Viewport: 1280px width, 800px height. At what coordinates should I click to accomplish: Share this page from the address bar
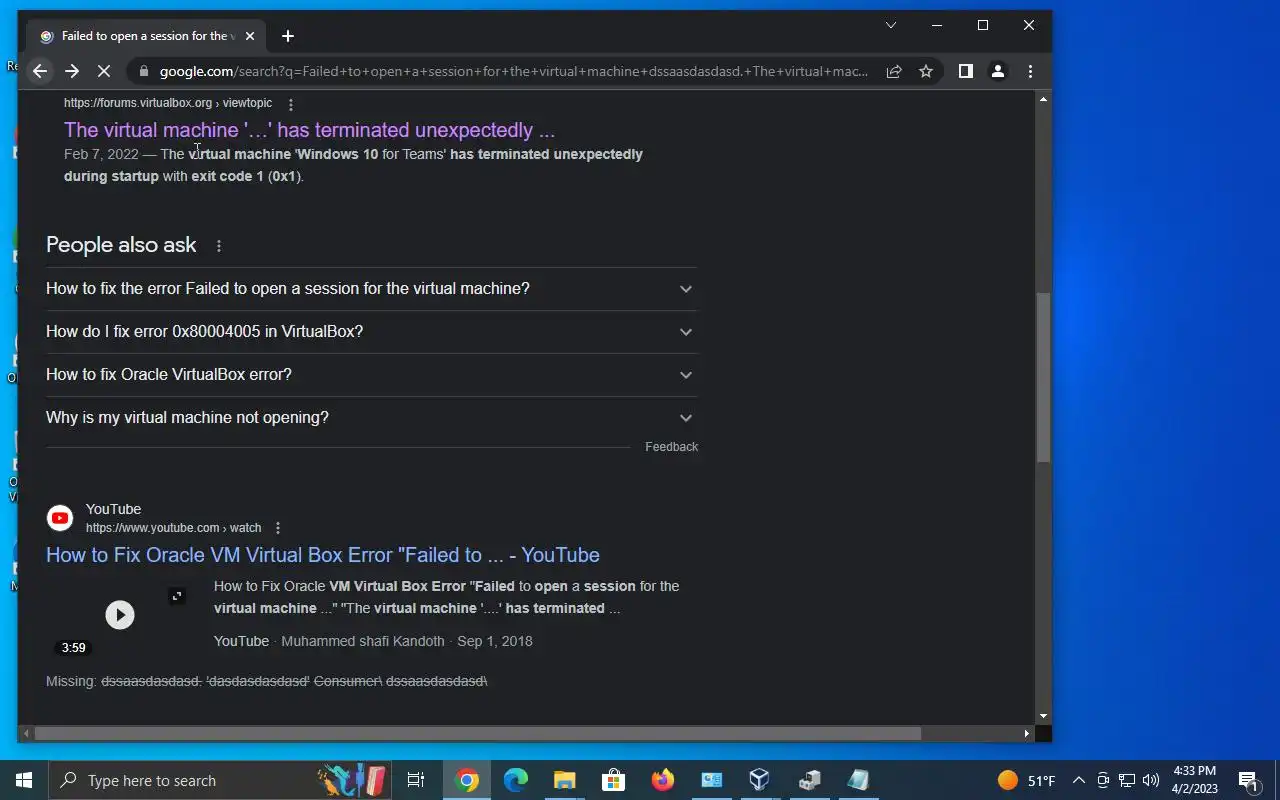pyautogui.click(x=894, y=71)
